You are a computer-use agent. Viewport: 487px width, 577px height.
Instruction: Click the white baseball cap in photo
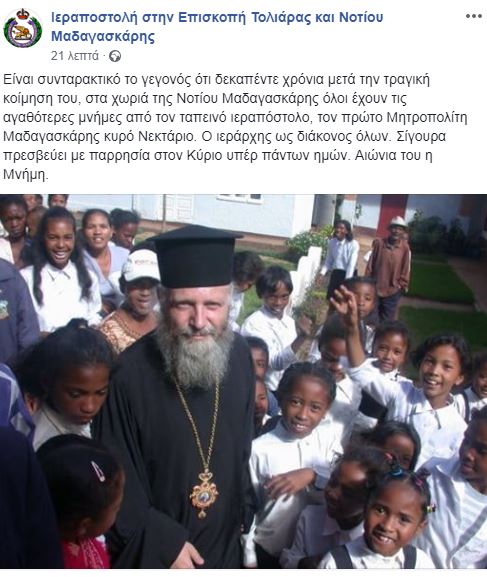click(140, 265)
